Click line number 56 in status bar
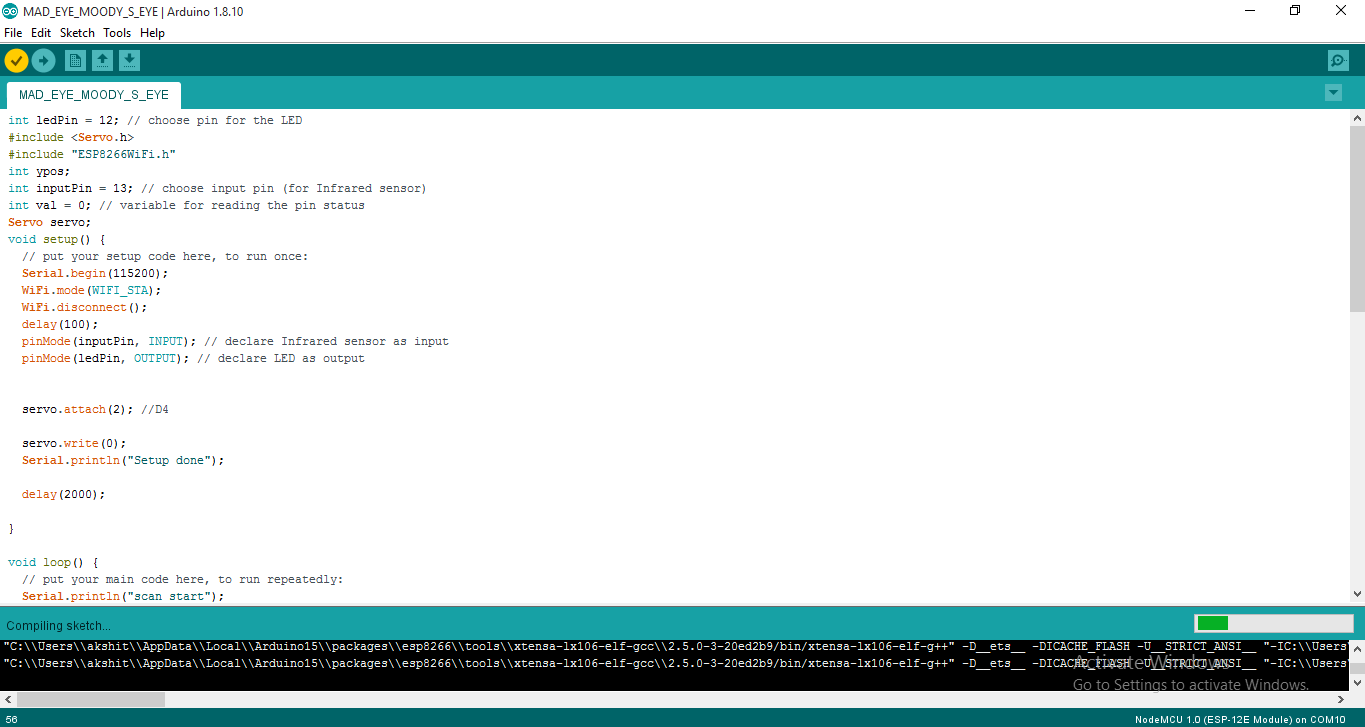 pyautogui.click(x=12, y=719)
